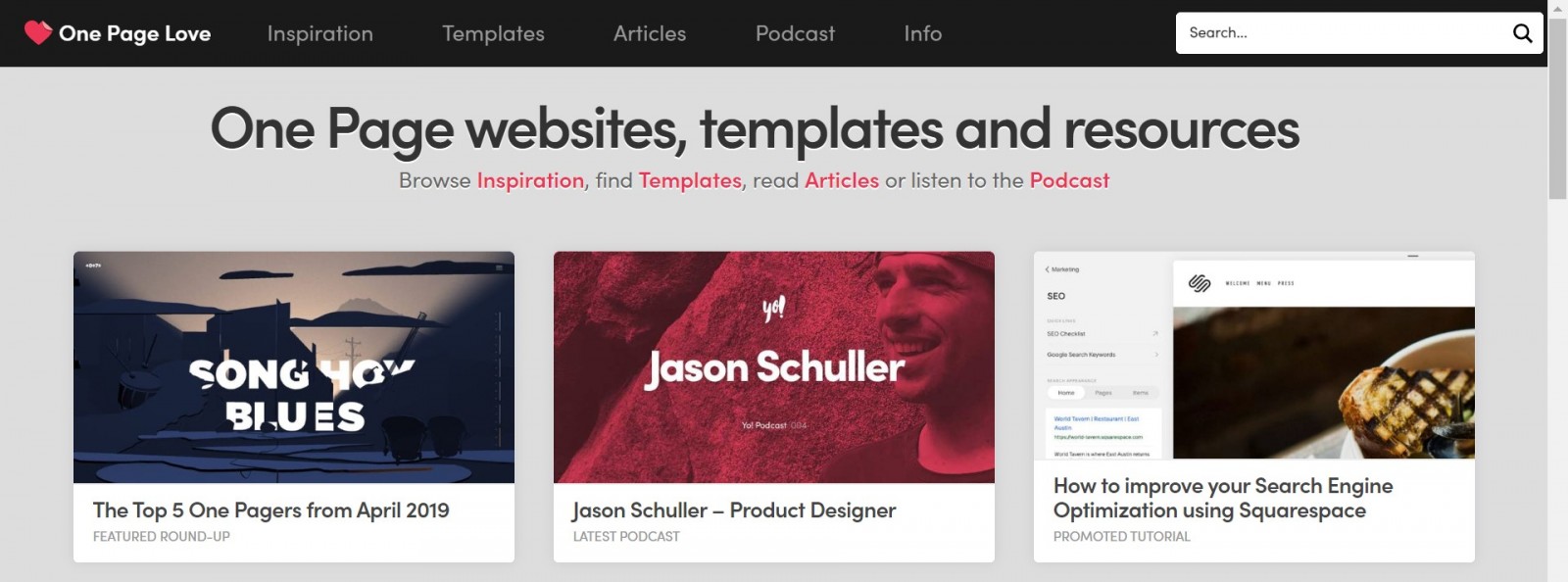
Task: Open the Templates menu
Action: coord(493,33)
